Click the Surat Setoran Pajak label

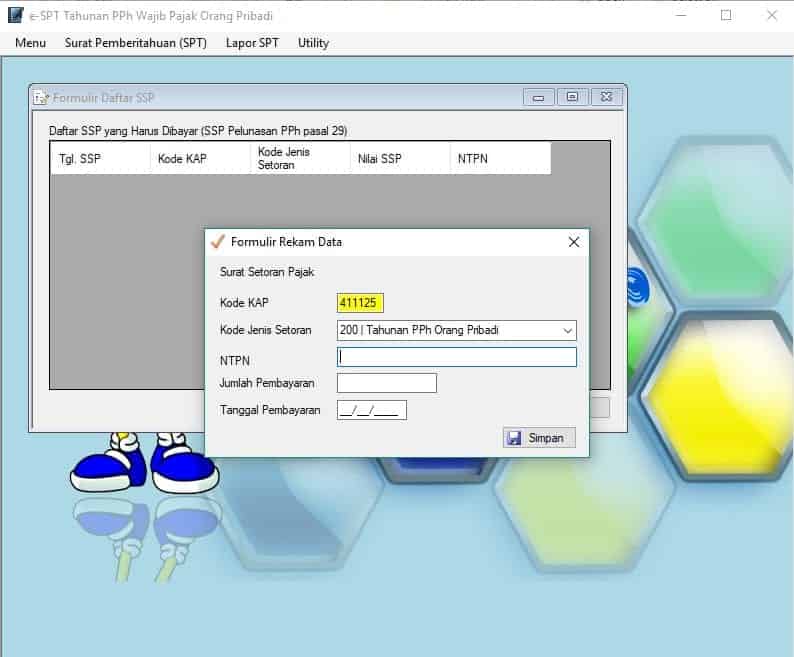(x=267, y=273)
